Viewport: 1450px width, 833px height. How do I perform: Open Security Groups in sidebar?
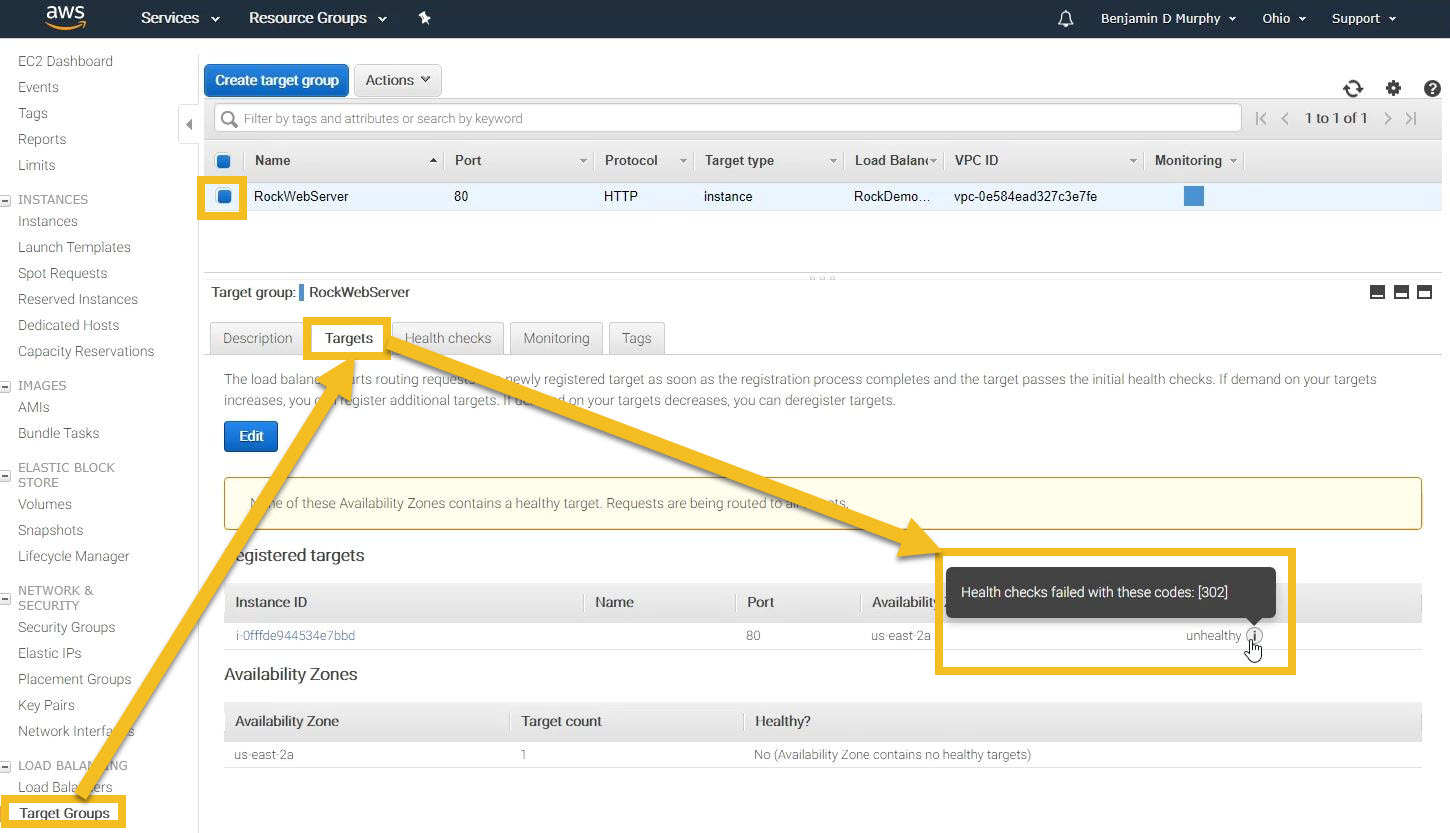tap(66, 627)
